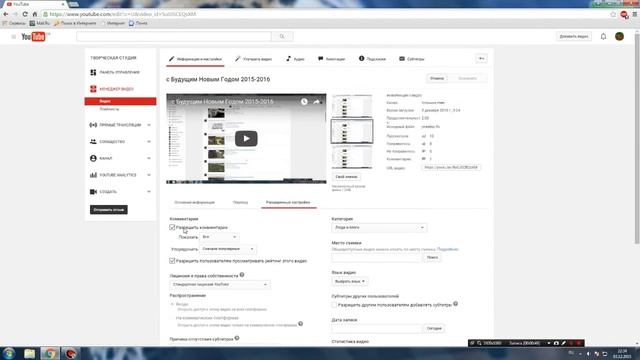Open Менеджер видео in sidebar
This screenshot has height=360, width=640.
[x=116, y=89]
